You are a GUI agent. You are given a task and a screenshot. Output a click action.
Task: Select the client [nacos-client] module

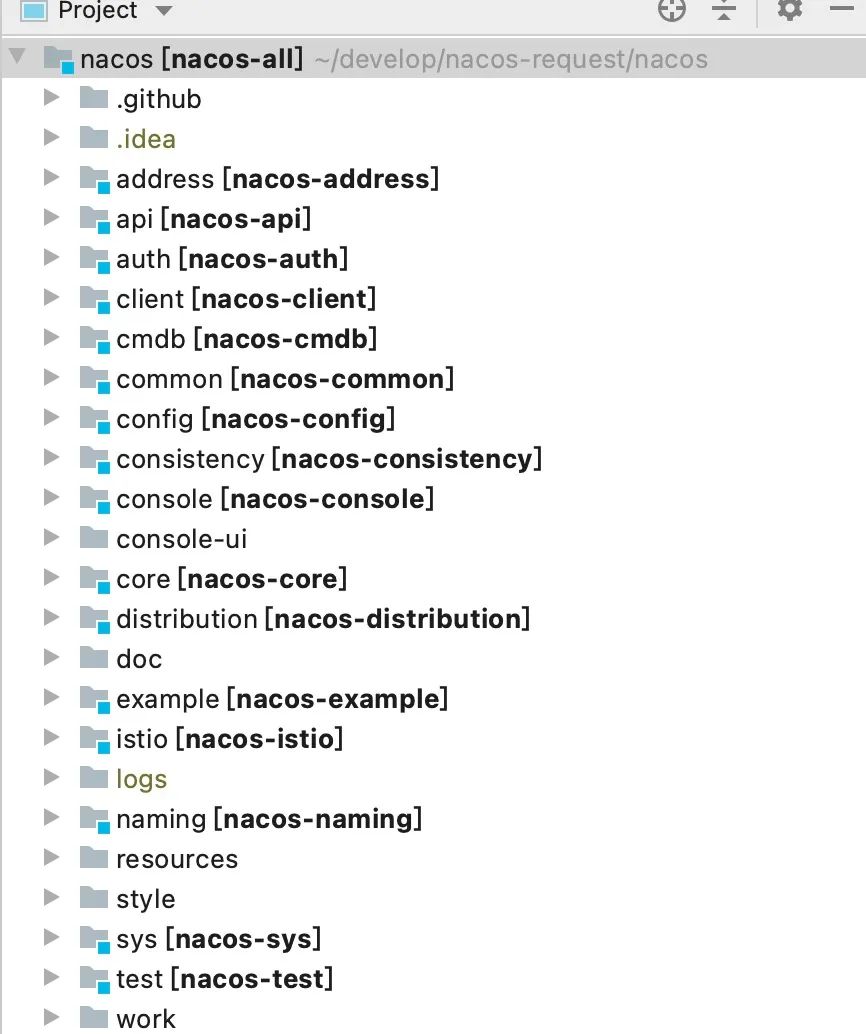coord(246,299)
